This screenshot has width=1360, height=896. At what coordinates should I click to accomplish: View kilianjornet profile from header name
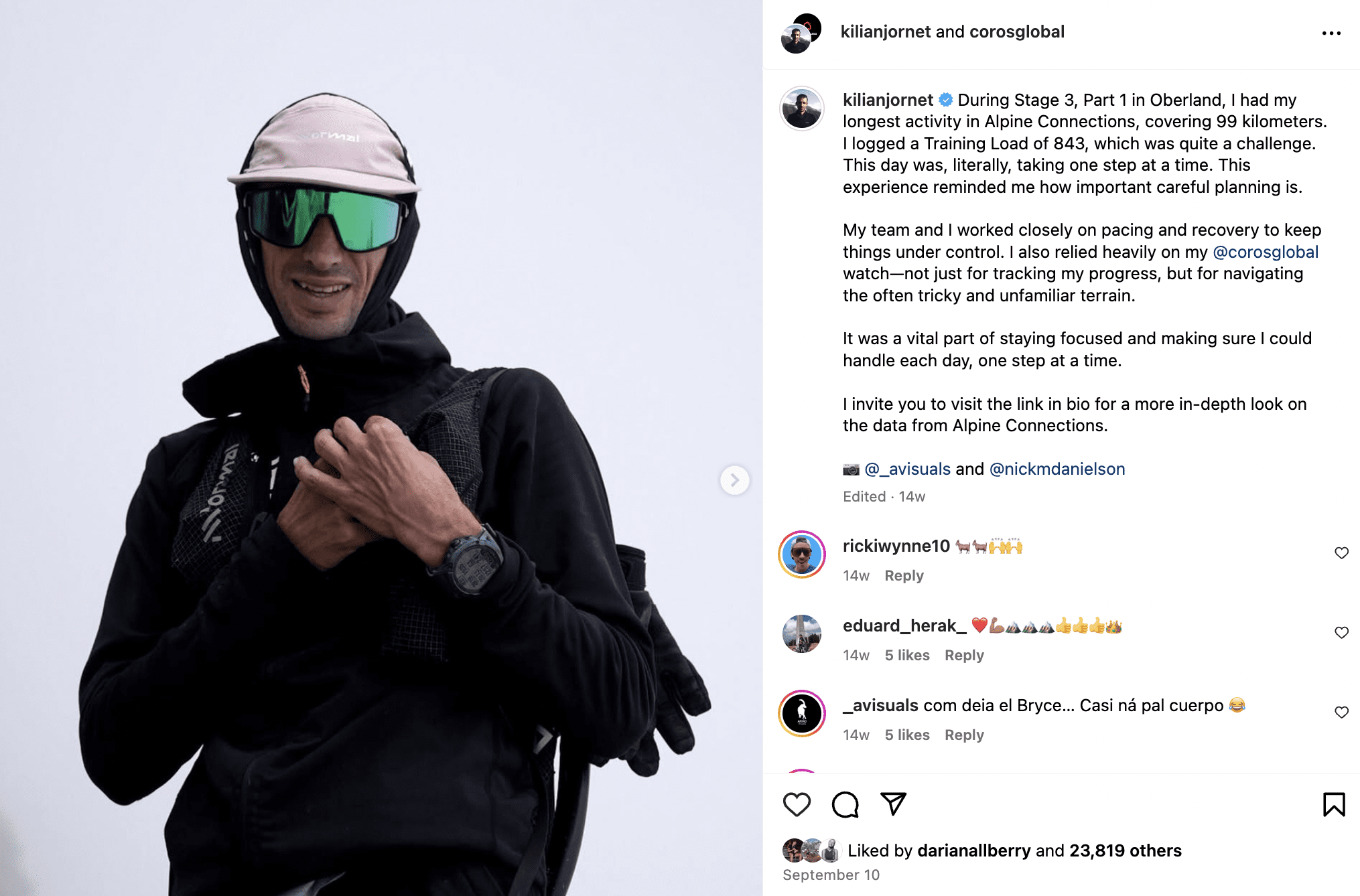[886, 31]
